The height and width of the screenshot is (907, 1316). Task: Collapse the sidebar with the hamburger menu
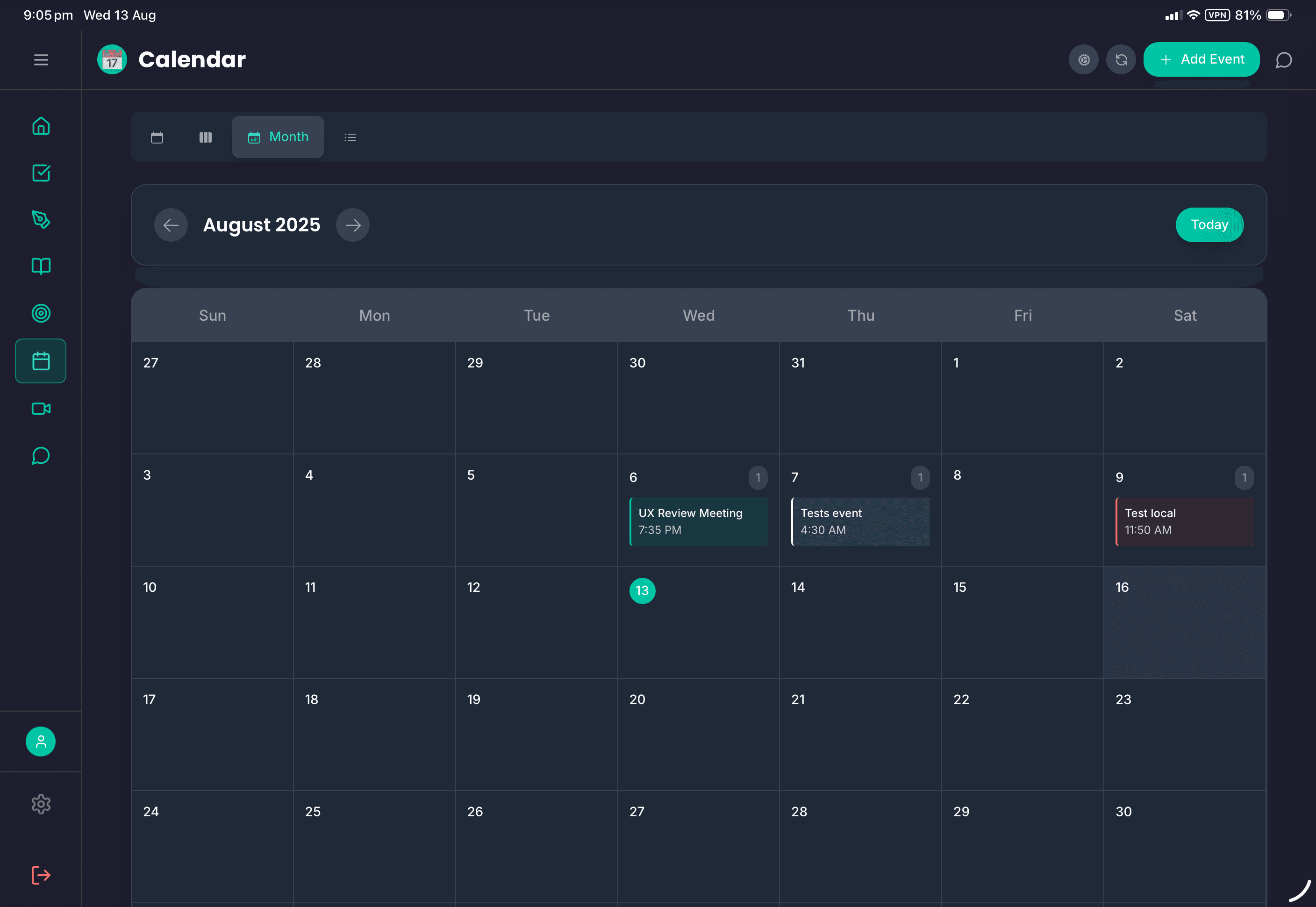tap(40, 59)
